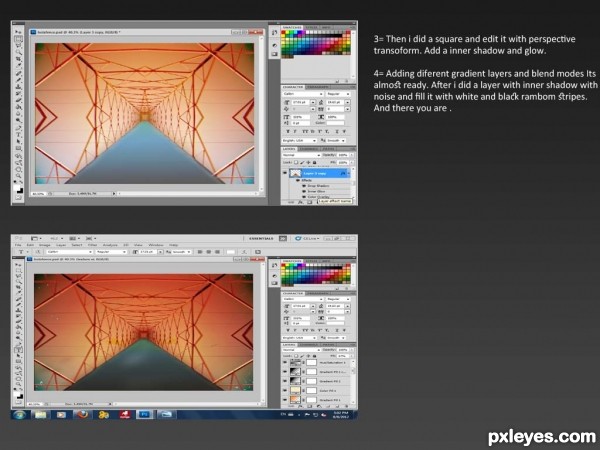Open the Help menu
This screenshot has height=450, width=600.
pyautogui.click(x=174, y=245)
